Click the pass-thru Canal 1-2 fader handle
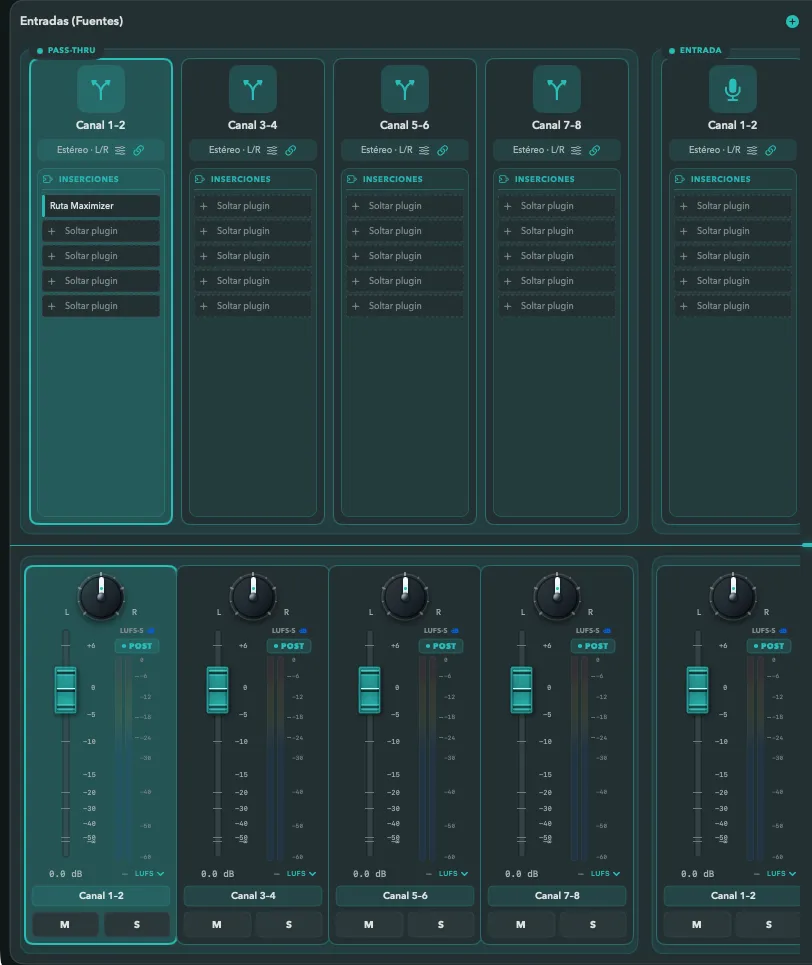This screenshot has width=812, height=965. (x=65, y=690)
